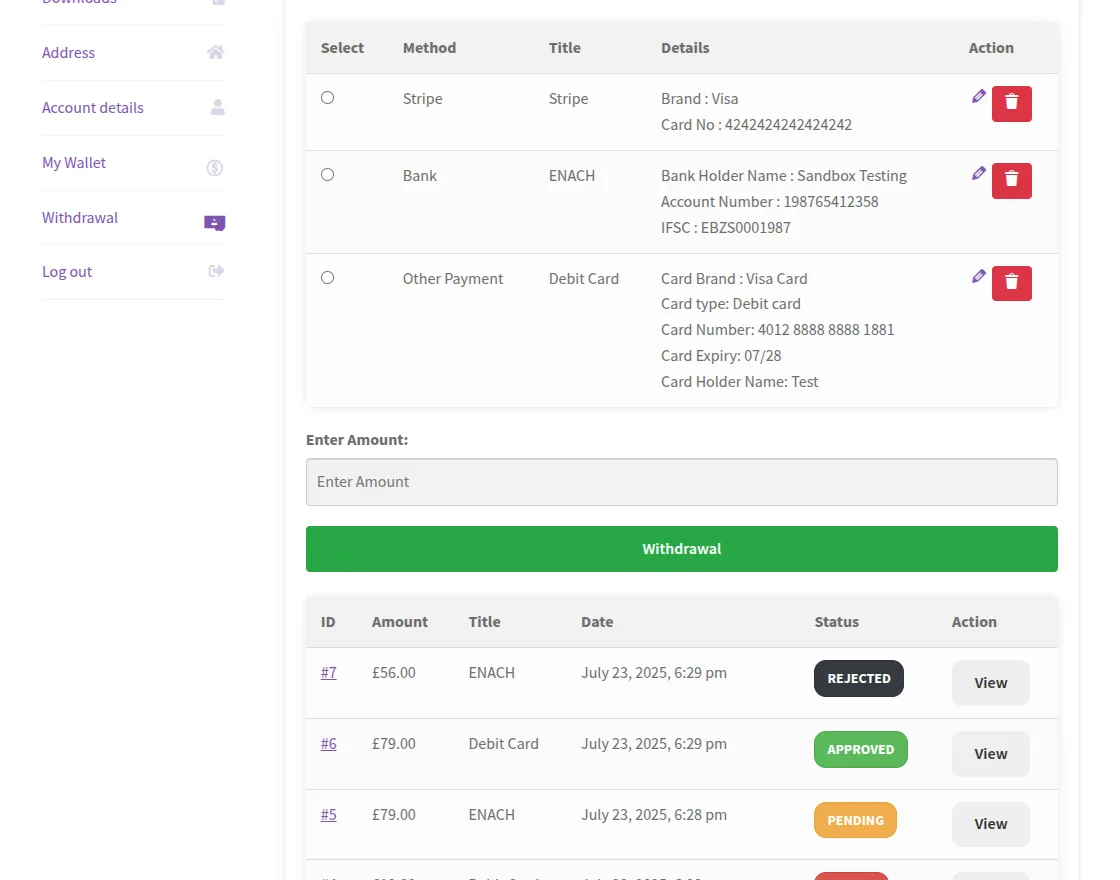Delete the Debit Card method using trash icon
1120x880 pixels.
pyautogui.click(x=1011, y=283)
